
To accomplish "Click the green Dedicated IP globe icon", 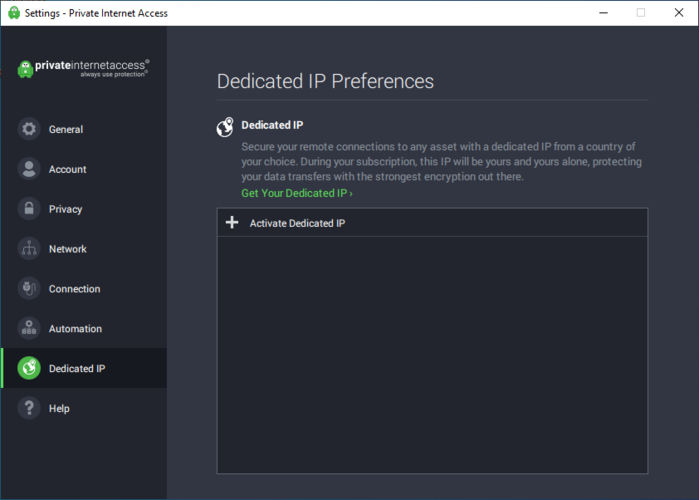I will pos(29,368).
